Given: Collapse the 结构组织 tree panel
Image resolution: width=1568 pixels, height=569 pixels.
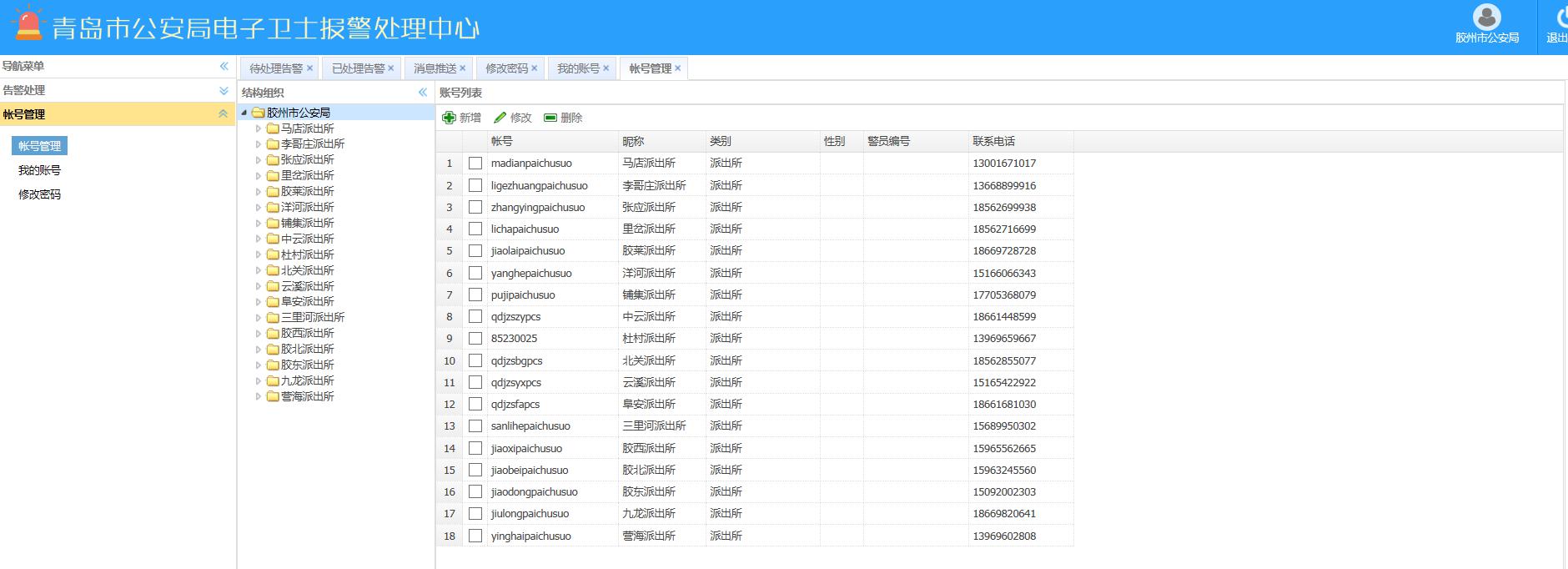Looking at the screenshot, I should 422,93.
